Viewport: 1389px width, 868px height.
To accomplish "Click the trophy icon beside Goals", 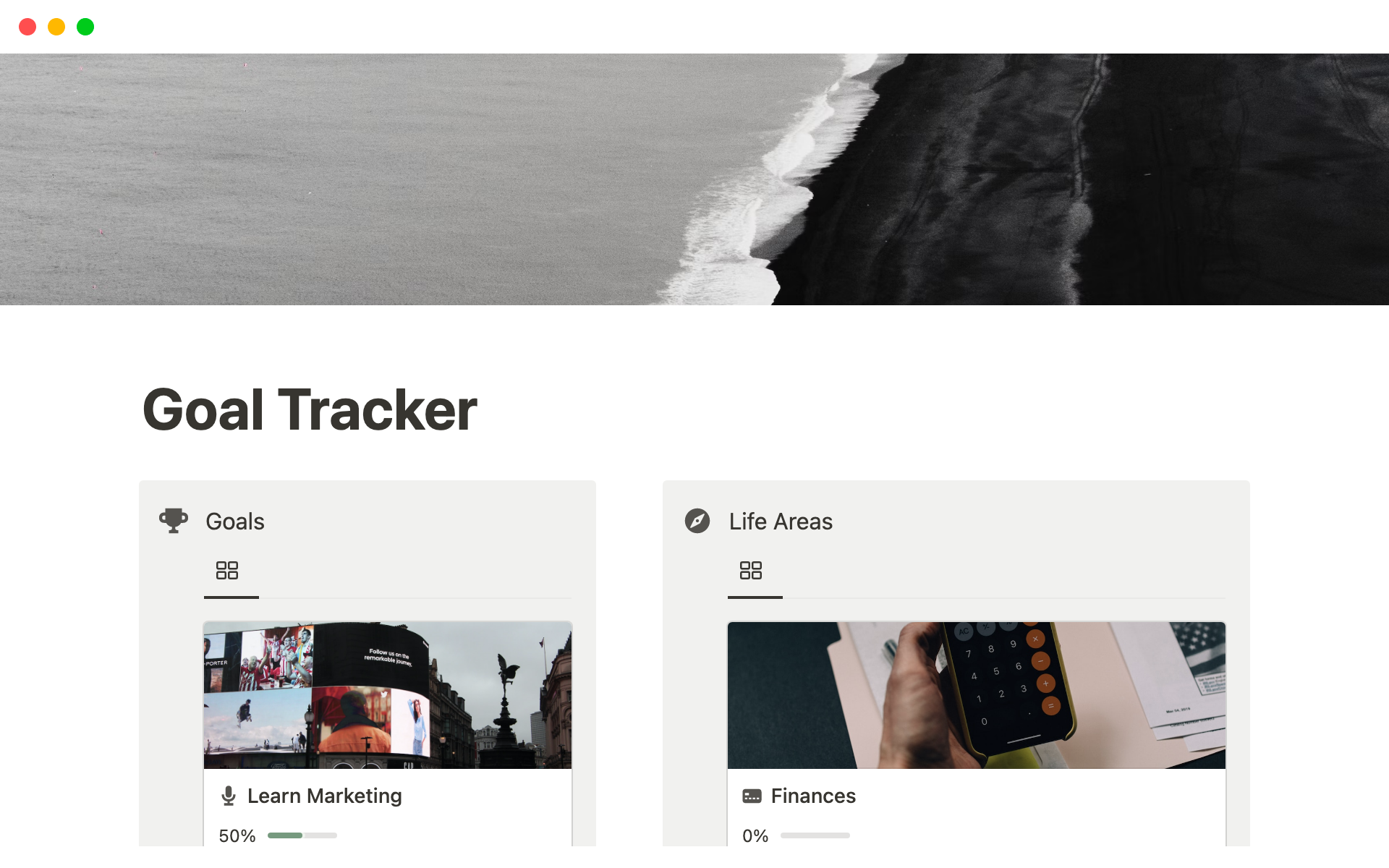I will tap(174, 521).
